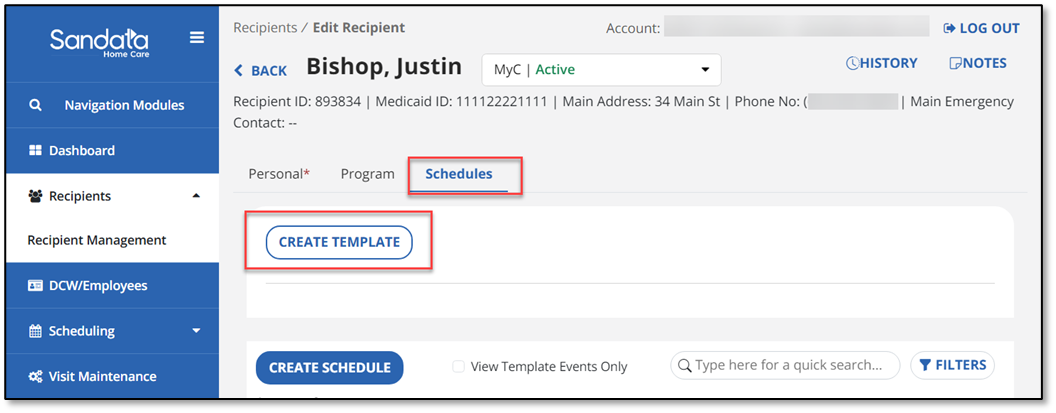Image resolution: width=1056 pixels, height=413 pixels.
Task: Collapse the Recipients menu arrow
Action: coord(196,196)
